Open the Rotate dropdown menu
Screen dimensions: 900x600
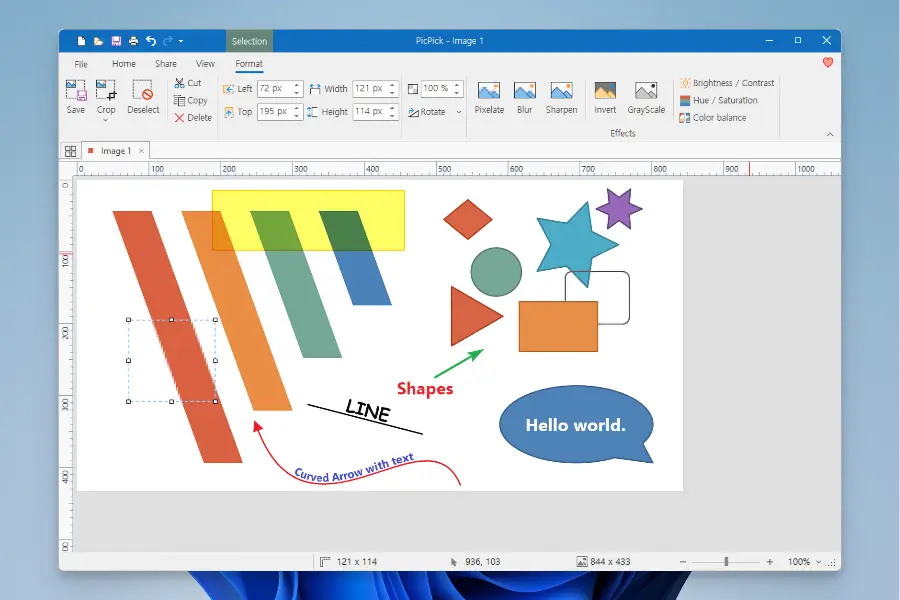click(x=438, y=112)
